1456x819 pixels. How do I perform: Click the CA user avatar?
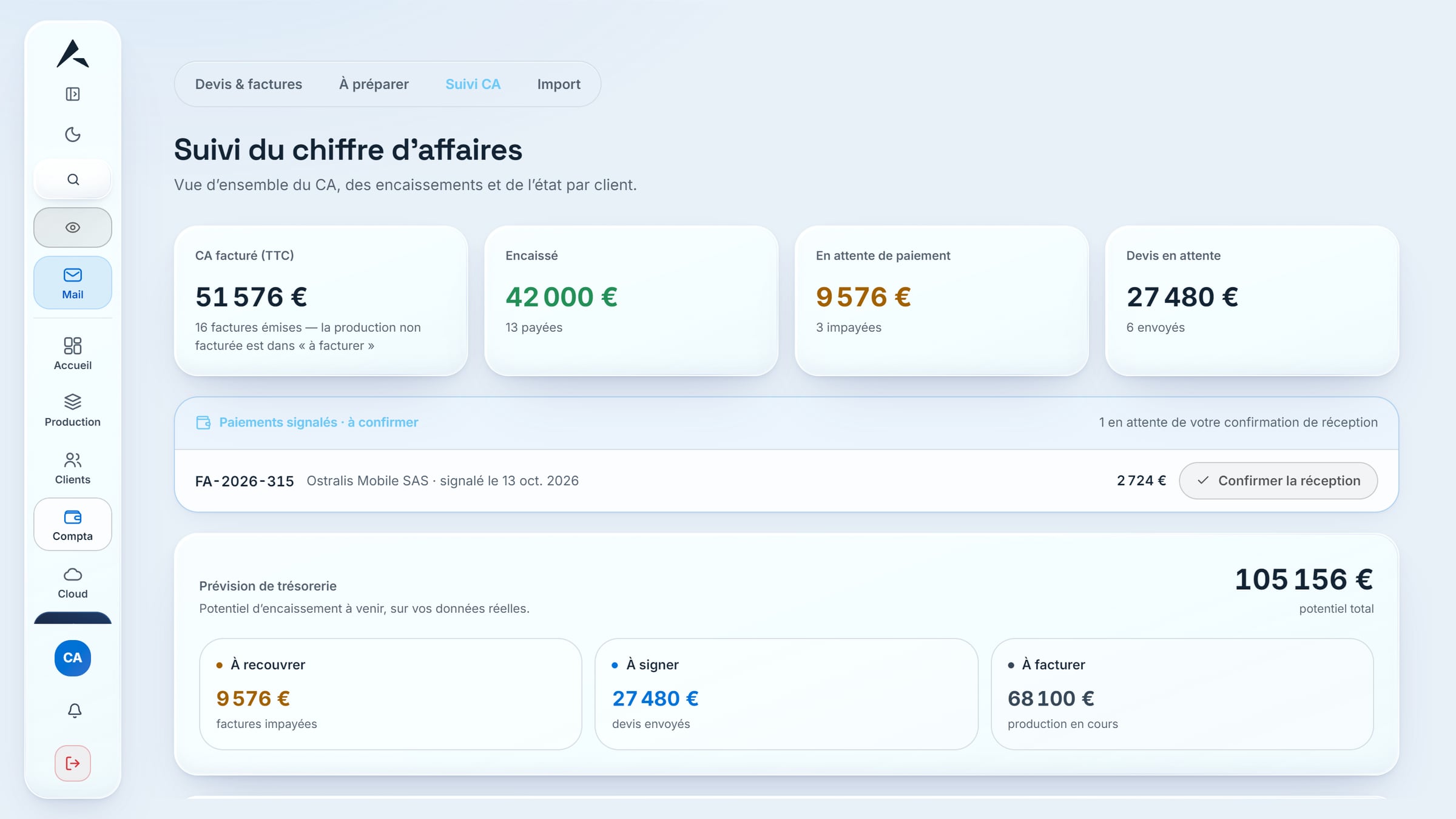pos(73,658)
